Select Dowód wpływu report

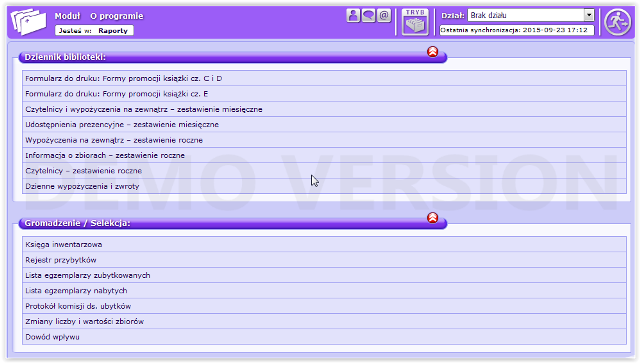[324, 337]
